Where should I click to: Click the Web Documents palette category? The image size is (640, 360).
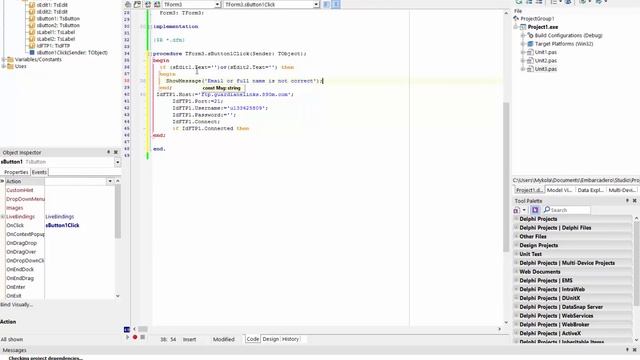(573, 271)
